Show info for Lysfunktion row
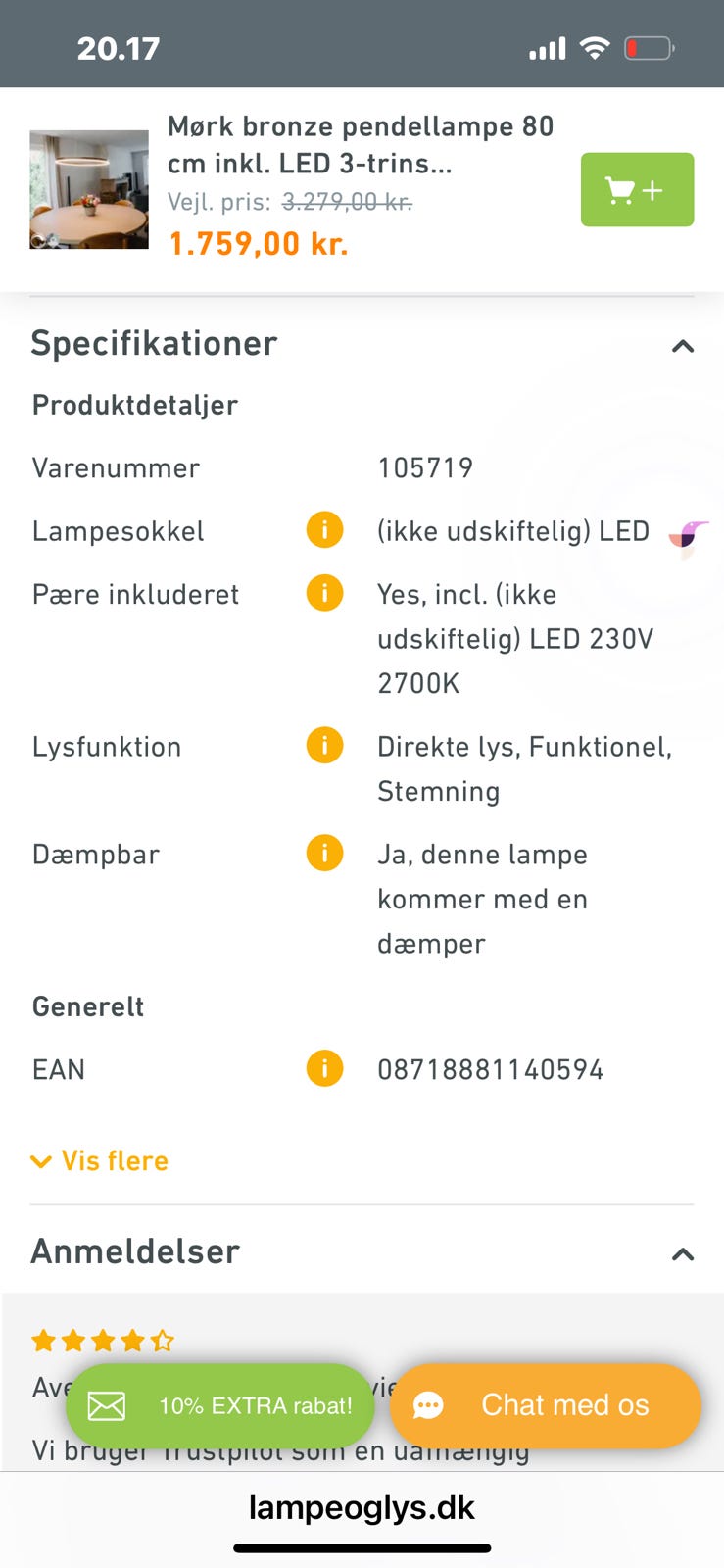 tap(324, 746)
